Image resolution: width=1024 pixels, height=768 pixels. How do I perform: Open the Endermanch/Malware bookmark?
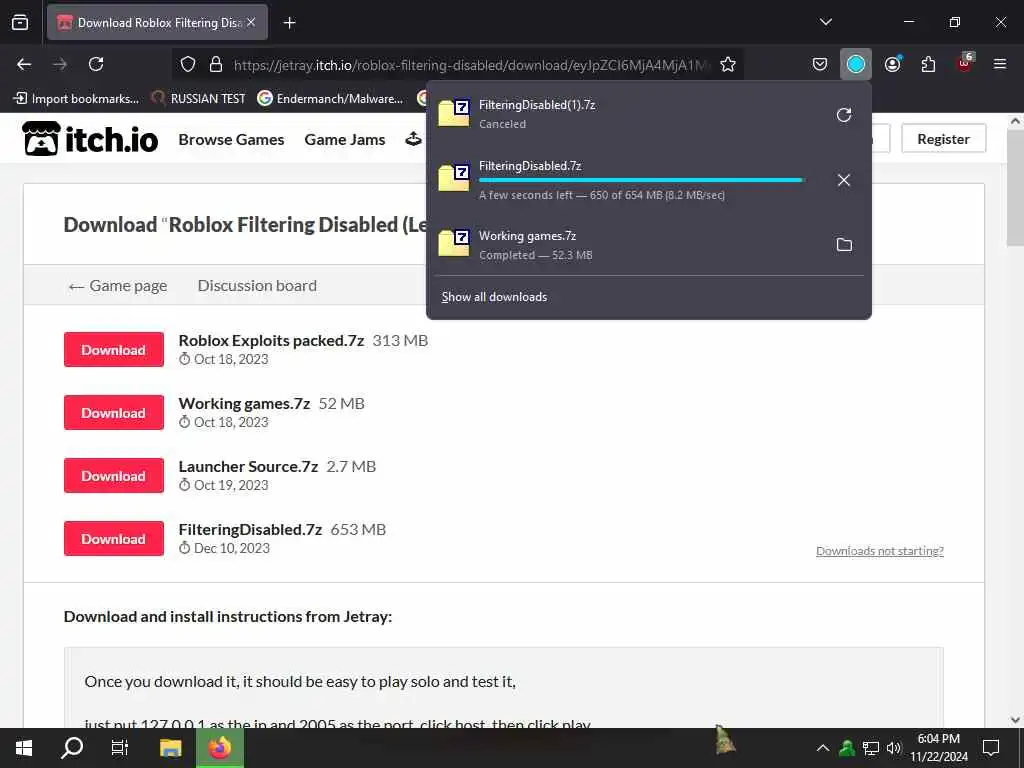pos(330,99)
